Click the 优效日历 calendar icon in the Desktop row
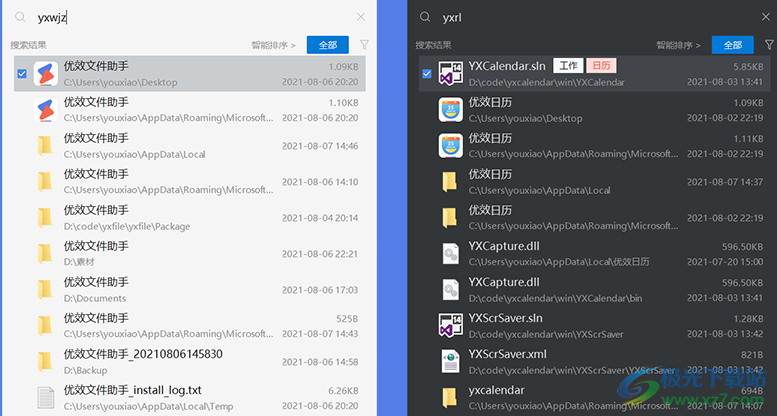 [x=450, y=110]
